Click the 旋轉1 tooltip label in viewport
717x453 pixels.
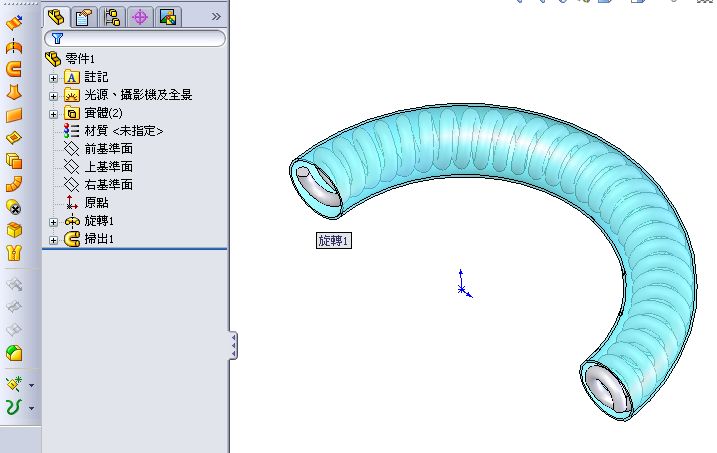coord(334,240)
